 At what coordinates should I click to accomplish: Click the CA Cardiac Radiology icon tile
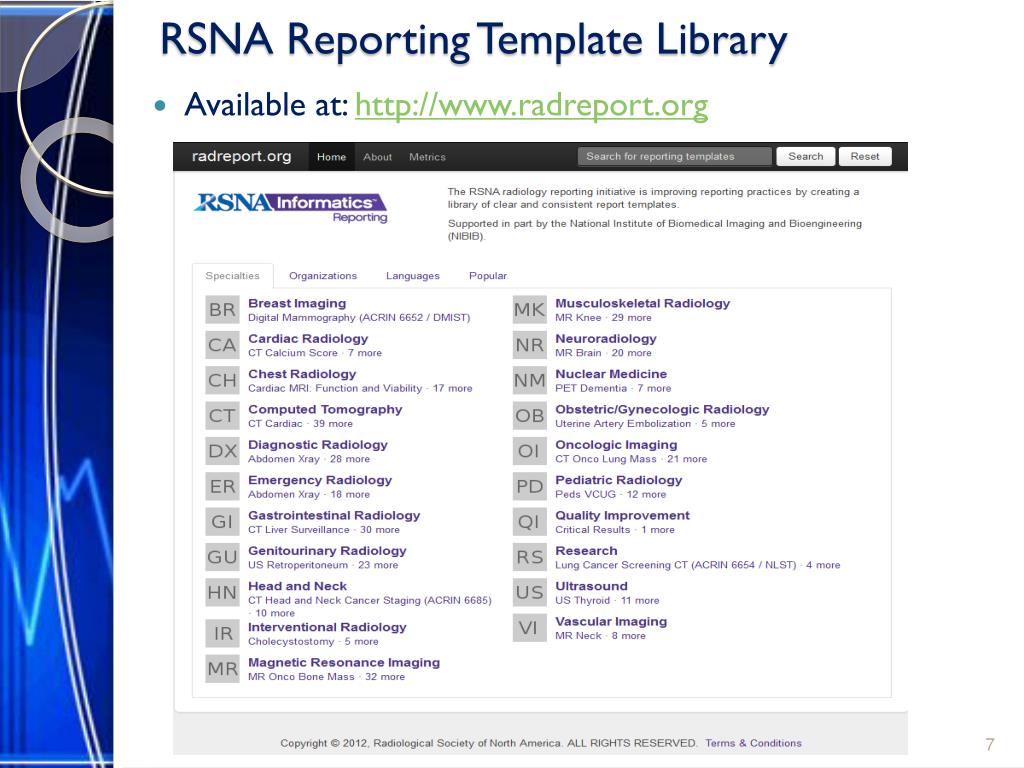222,345
